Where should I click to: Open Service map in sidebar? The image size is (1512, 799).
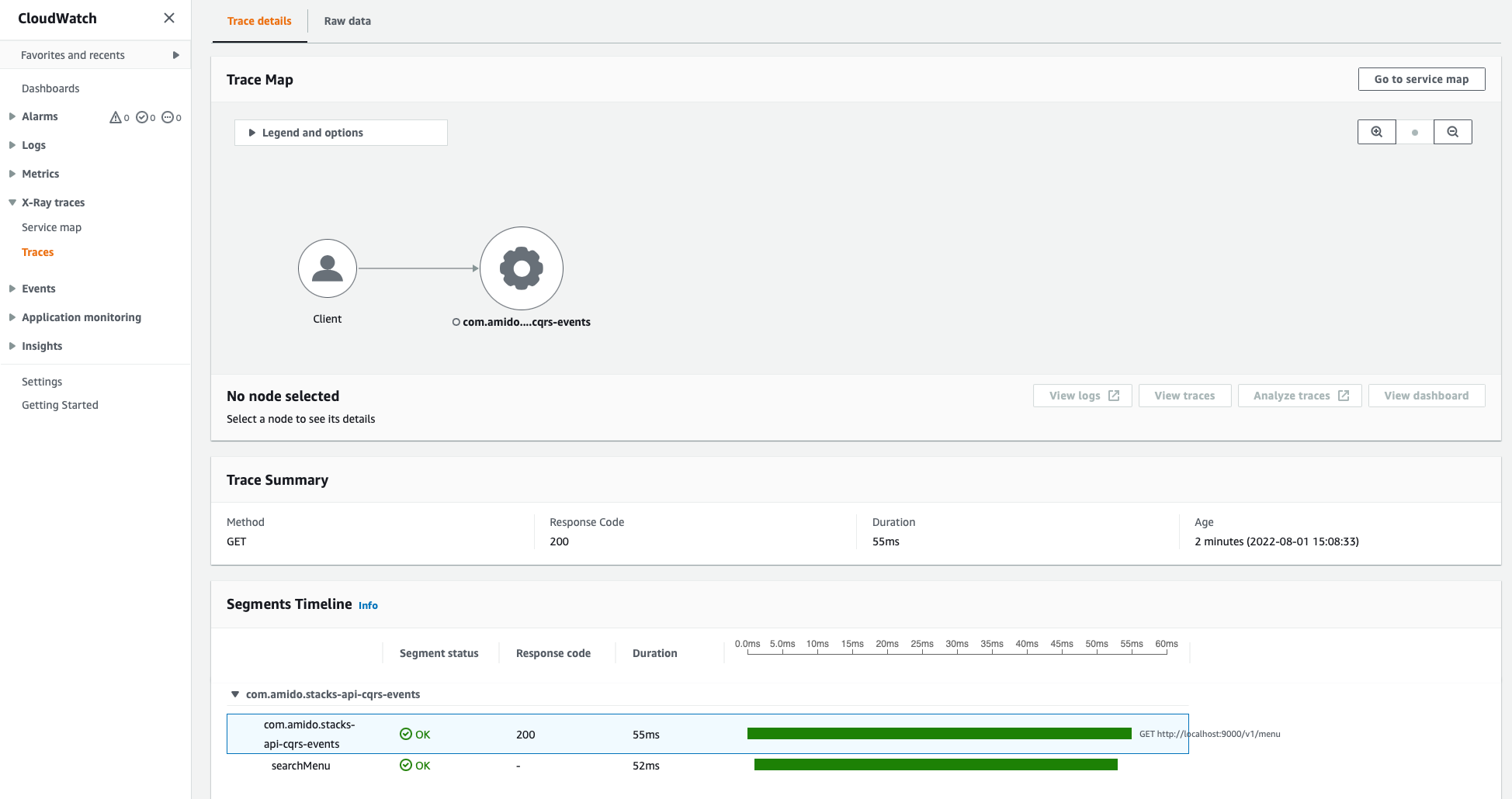tap(51, 227)
